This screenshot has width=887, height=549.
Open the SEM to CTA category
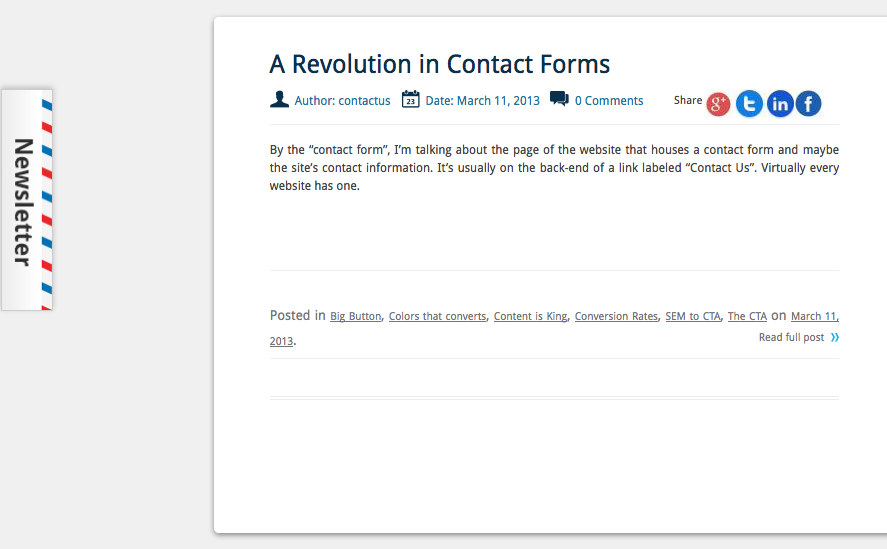tap(693, 316)
